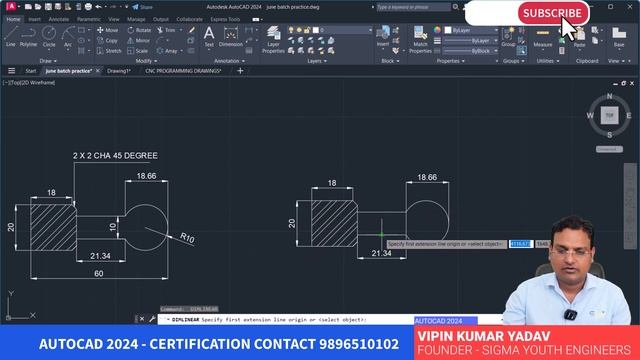Expand the Draw panel
The width and height of the screenshot is (640, 360).
(x=48, y=61)
